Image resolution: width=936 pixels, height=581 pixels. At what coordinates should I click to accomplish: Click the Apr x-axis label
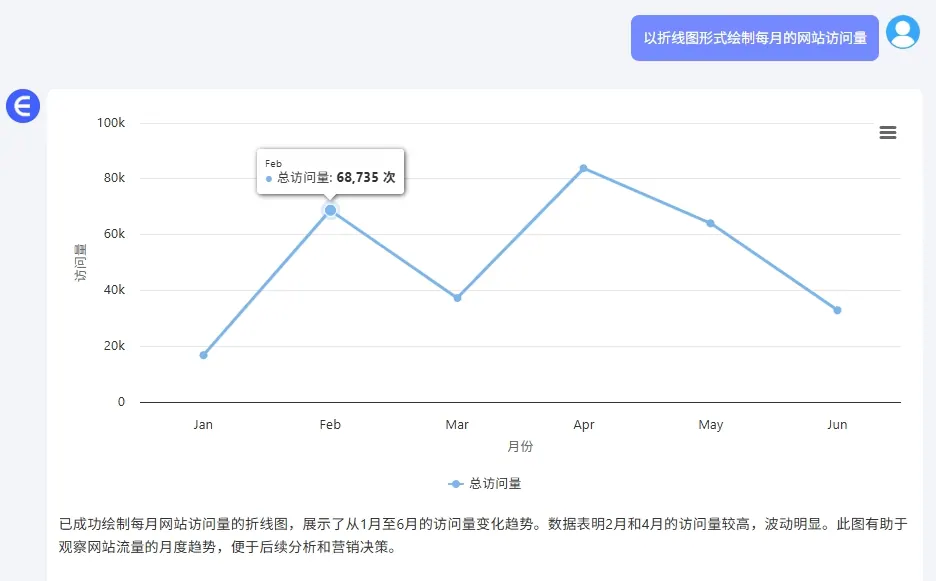click(584, 425)
